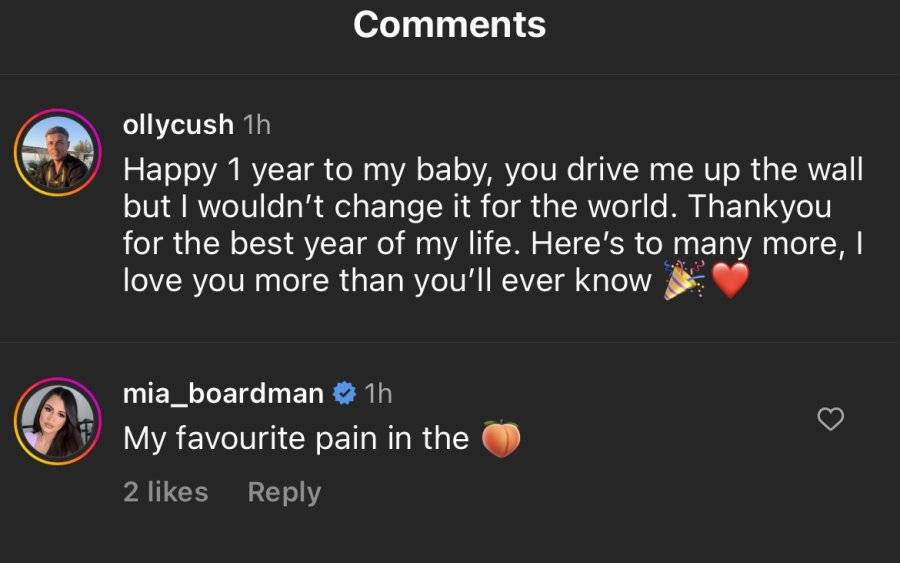Tap the party popper emoji in the caption

684,280
